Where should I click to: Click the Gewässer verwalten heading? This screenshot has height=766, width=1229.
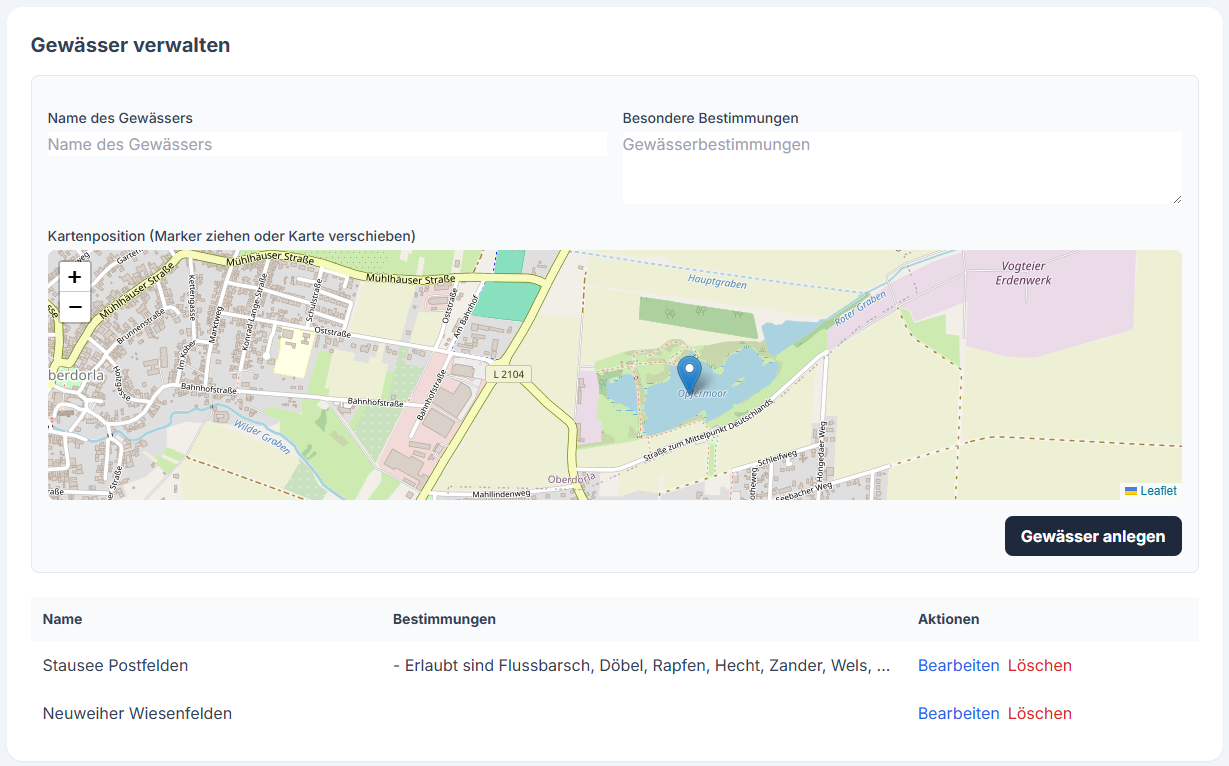pos(131,45)
